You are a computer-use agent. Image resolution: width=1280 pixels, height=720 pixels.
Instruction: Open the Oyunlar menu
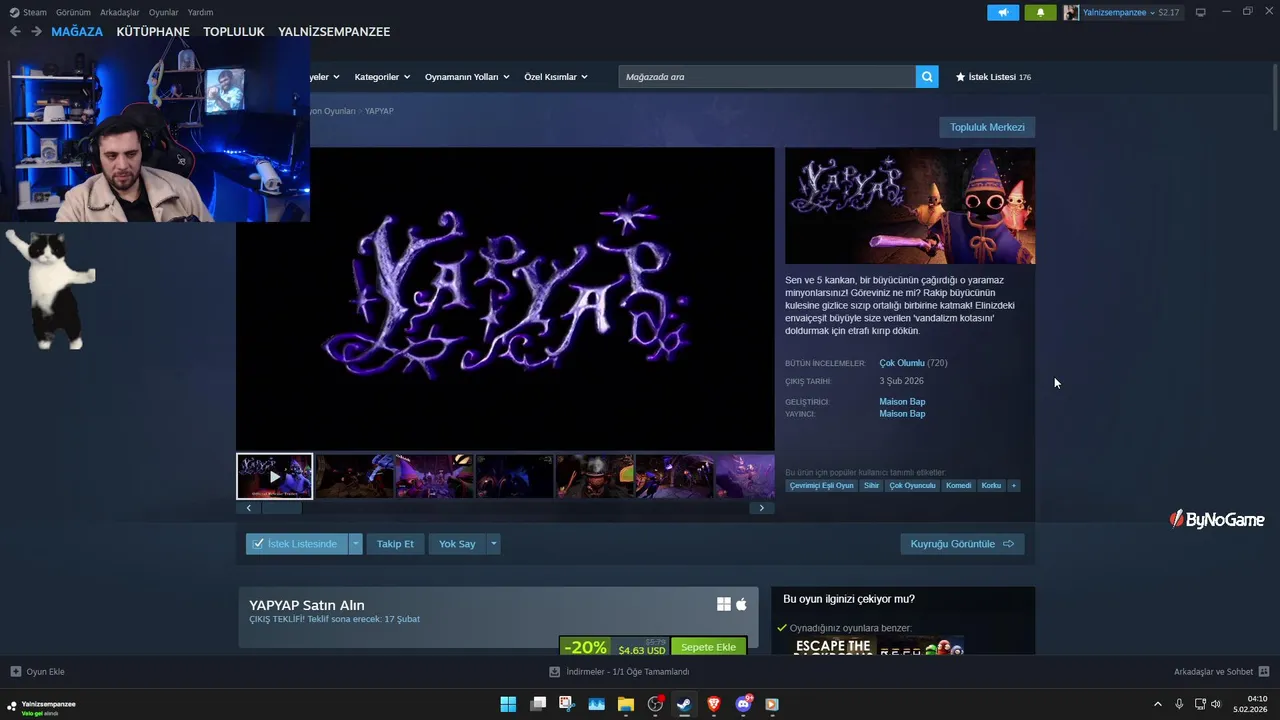click(164, 12)
